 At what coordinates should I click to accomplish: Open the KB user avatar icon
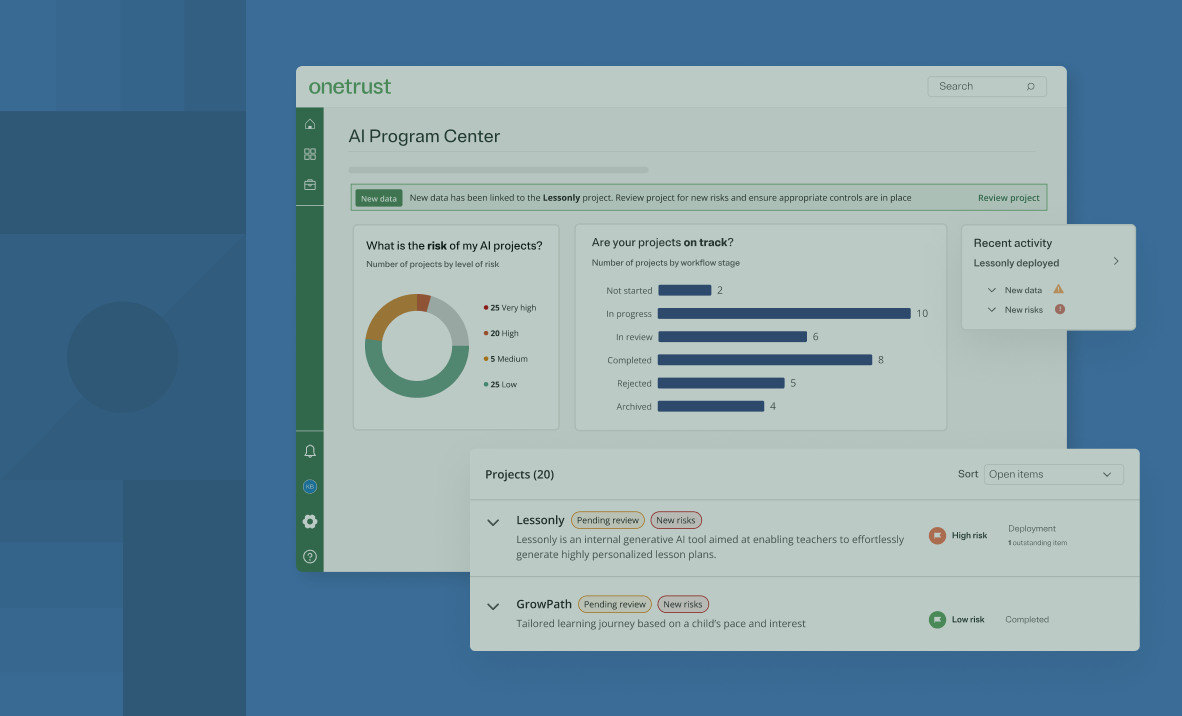pyautogui.click(x=310, y=486)
